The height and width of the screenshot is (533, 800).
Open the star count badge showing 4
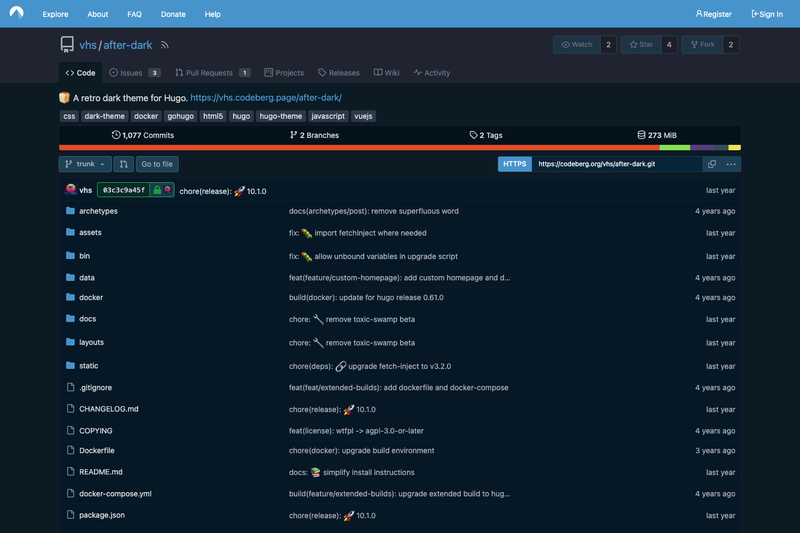tap(669, 45)
